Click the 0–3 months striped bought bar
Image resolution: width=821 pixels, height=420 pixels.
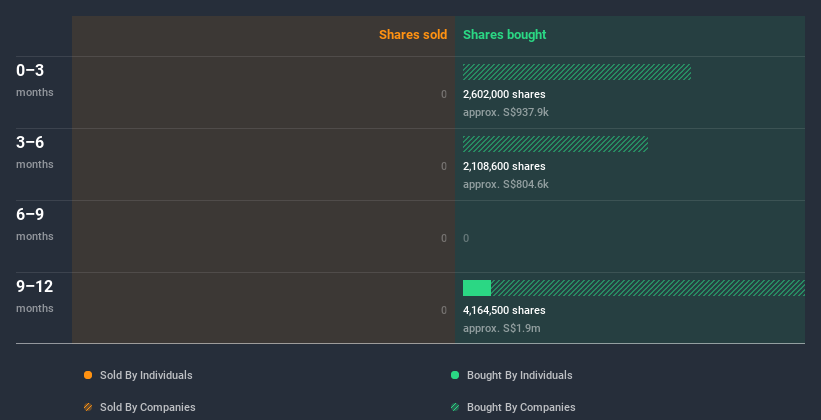[577, 72]
